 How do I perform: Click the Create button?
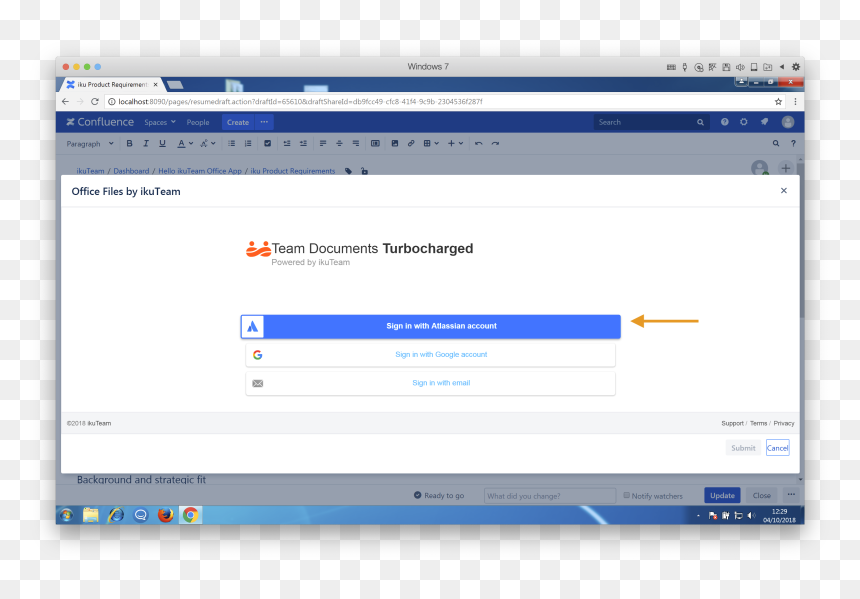[x=238, y=122]
